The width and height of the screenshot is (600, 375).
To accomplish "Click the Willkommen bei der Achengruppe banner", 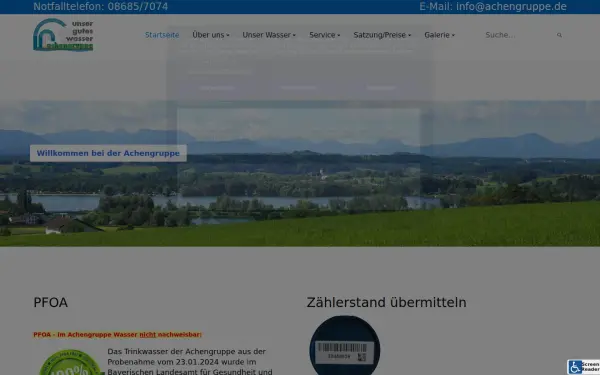I will click(x=108, y=153).
